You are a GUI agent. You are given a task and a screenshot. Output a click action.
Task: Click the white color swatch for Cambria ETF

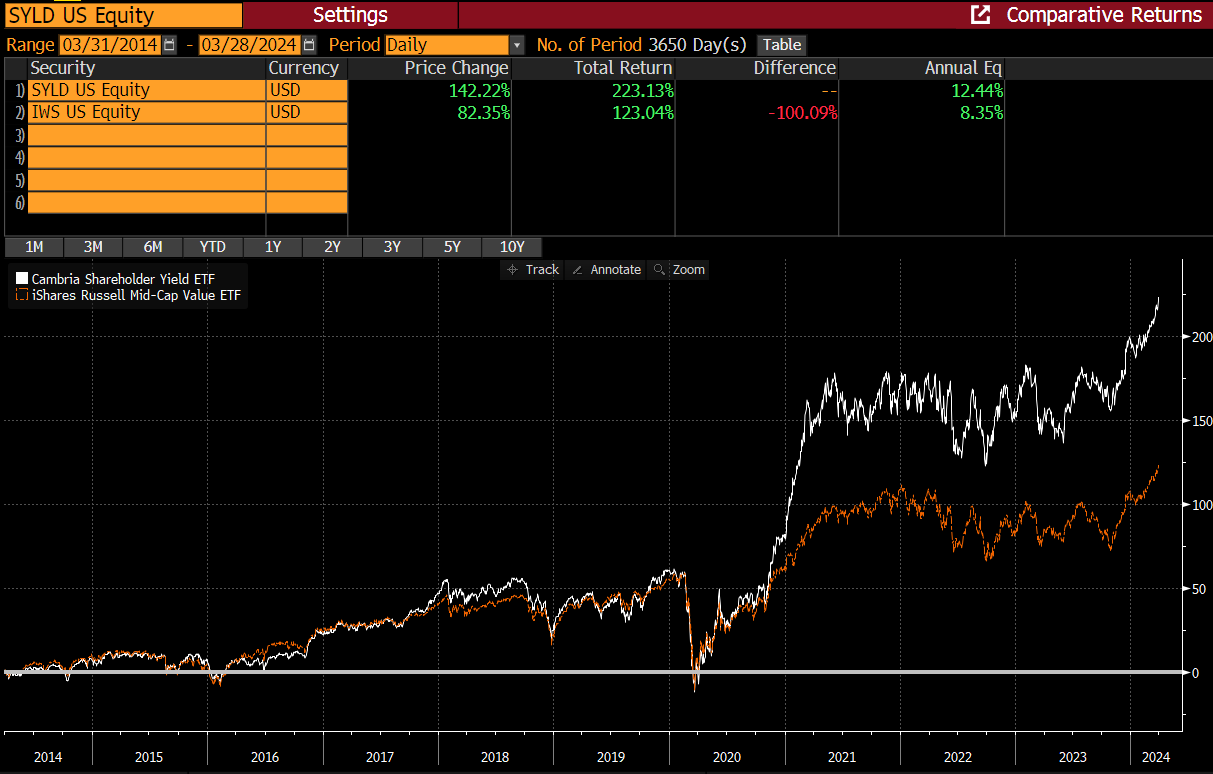tap(20, 279)
